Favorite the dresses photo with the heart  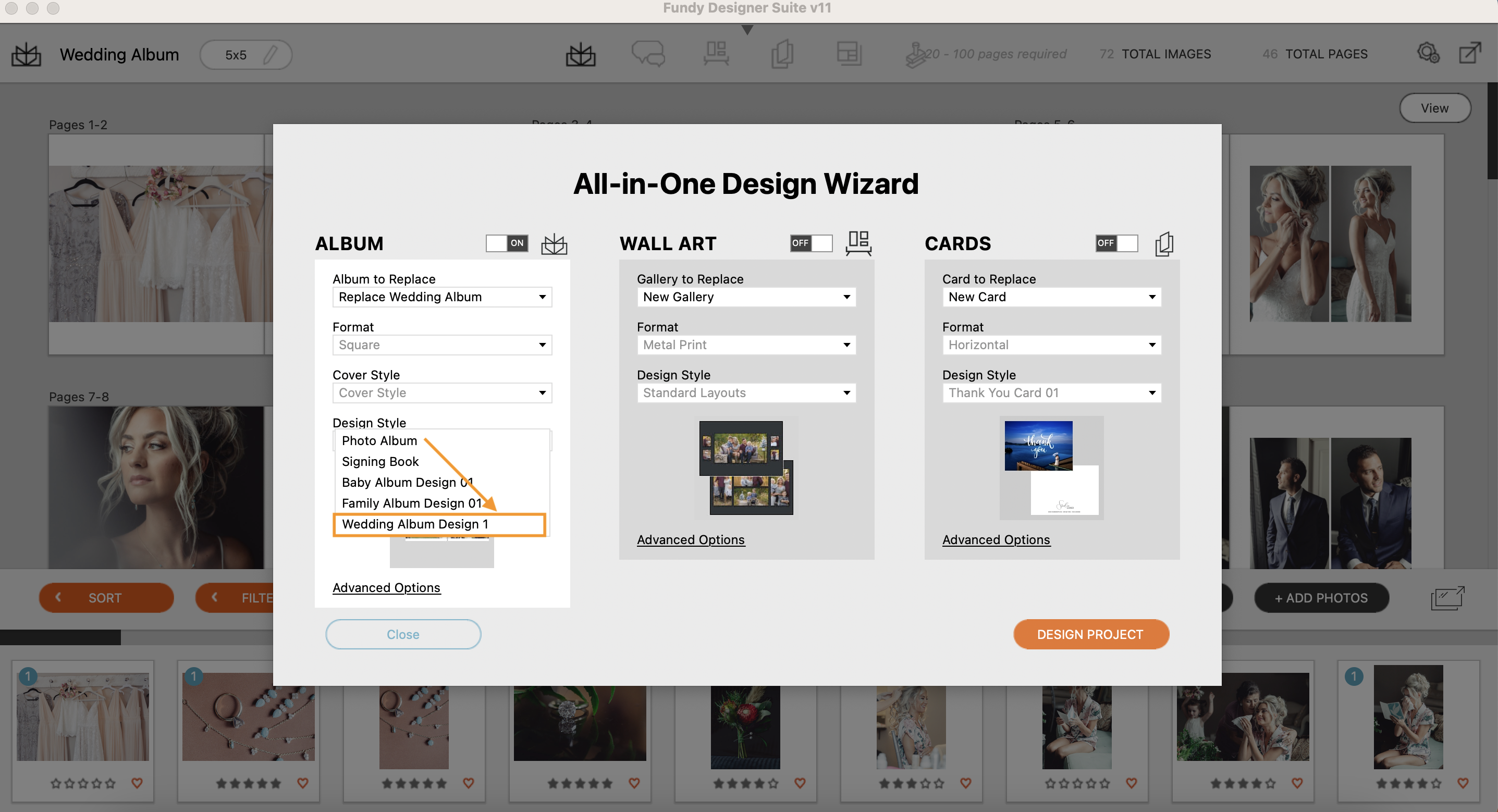pos(137,783)
